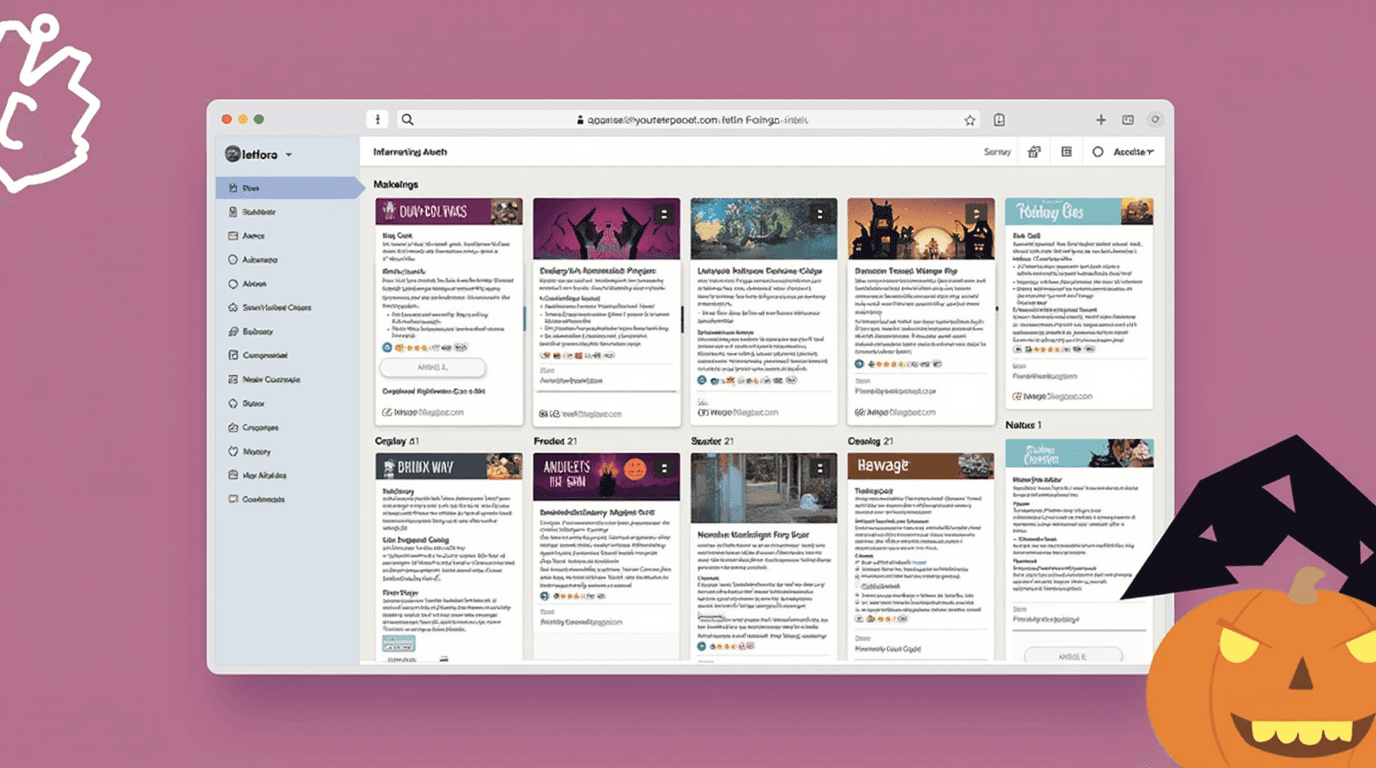The image size is (1376, 768).
Task: Click the circle icon before the account menu
Action: click(x=1097, y=152)
